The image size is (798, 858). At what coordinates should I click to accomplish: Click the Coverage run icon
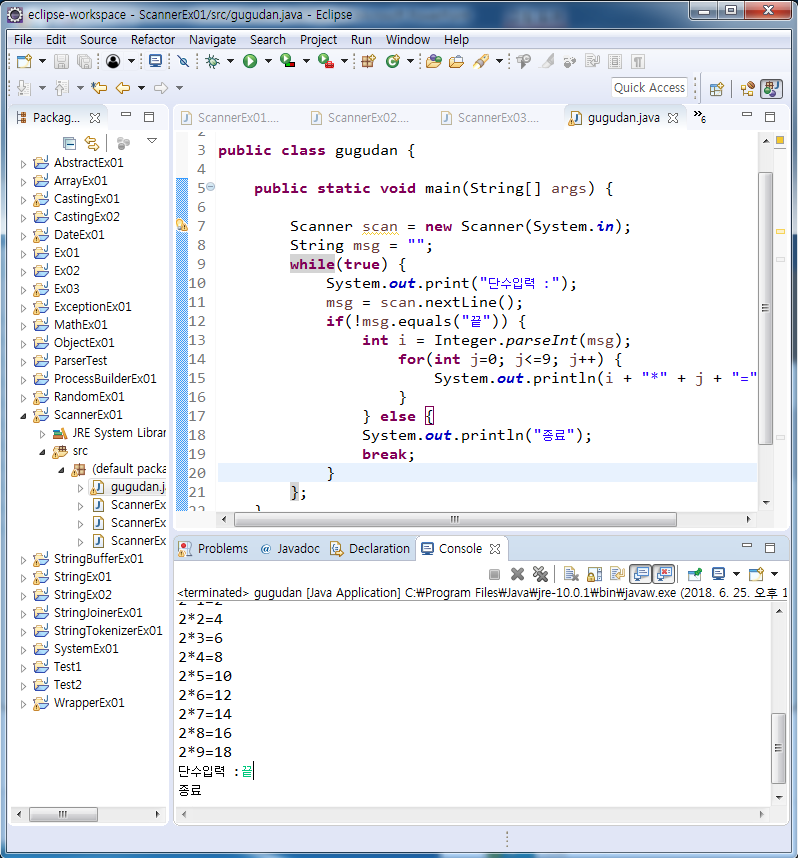(x=288, y=61)
